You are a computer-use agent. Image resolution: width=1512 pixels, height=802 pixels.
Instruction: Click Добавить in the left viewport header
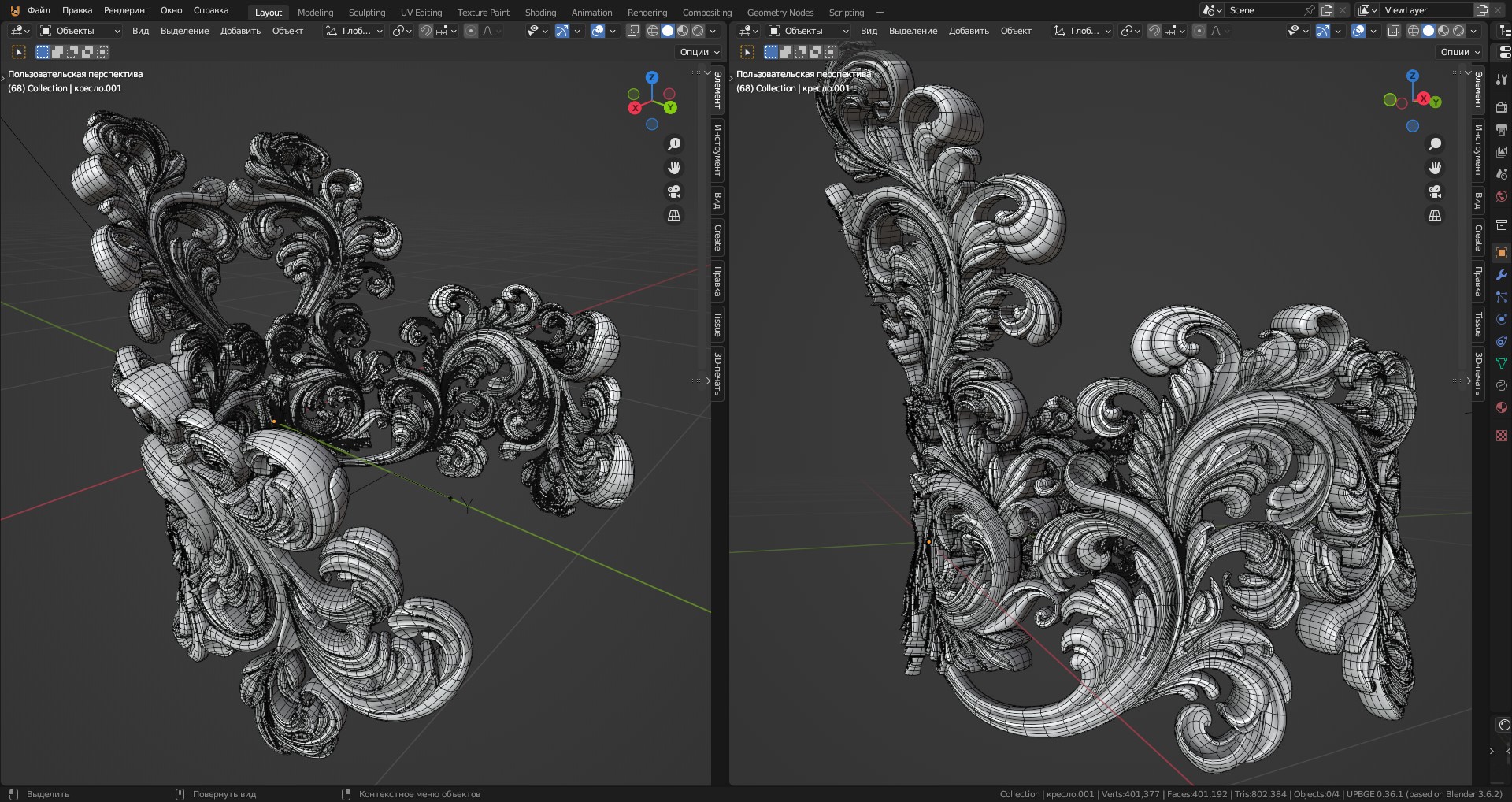[240, 31]
